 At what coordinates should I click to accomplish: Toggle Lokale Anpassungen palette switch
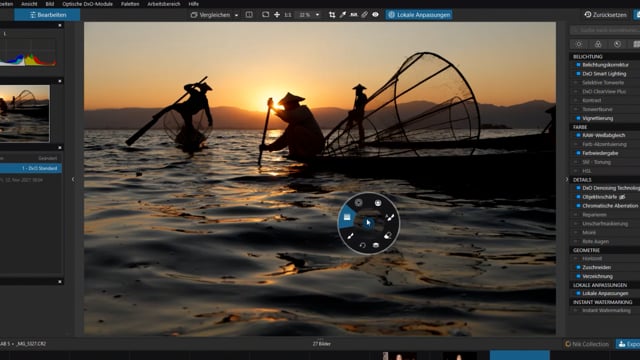tap(578, 293)
